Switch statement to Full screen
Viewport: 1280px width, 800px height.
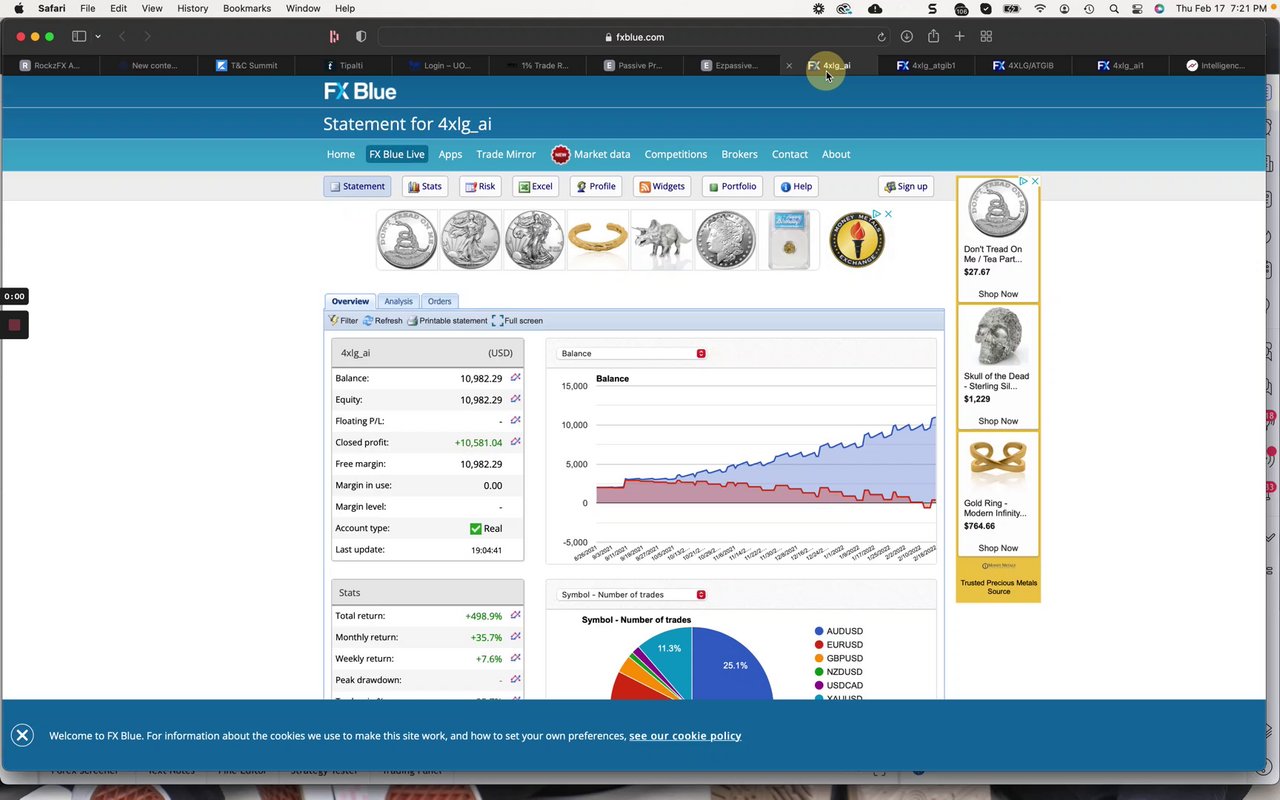(x=517, y=321)
